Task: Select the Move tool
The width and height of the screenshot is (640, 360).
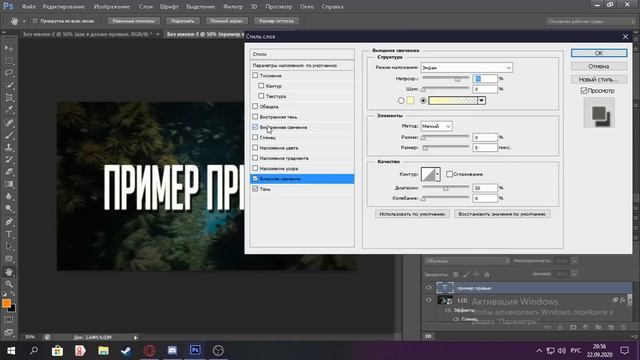Action: tap(9, 48)
